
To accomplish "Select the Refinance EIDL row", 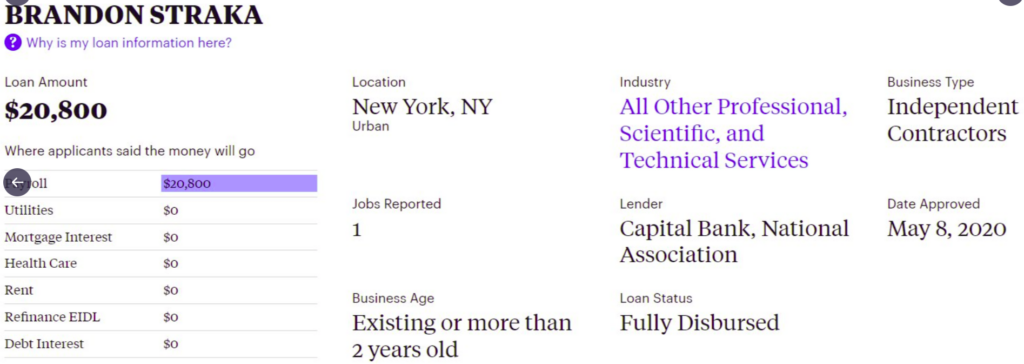I will tap(161, 317).
